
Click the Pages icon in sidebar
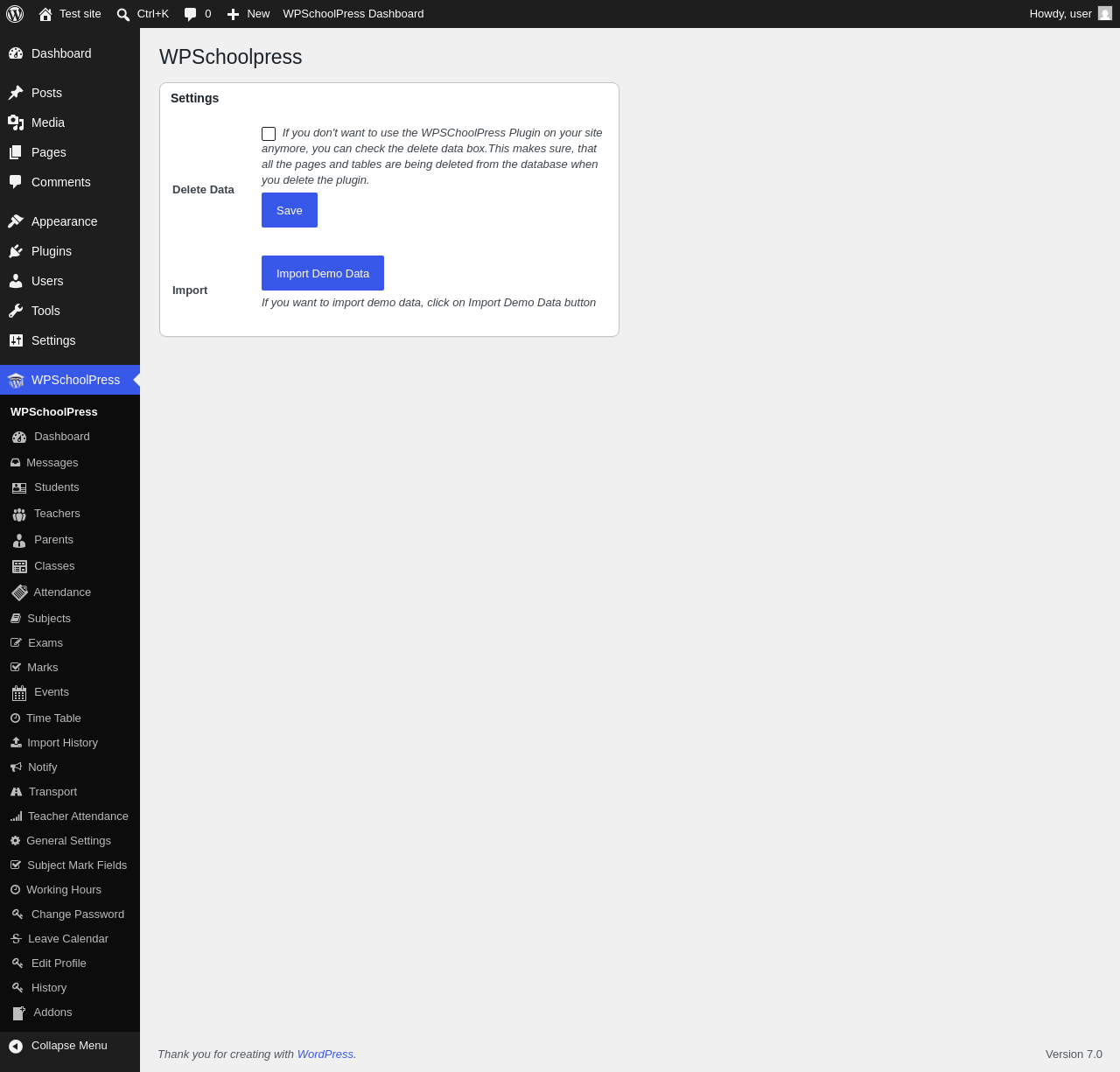pos(16,152)
